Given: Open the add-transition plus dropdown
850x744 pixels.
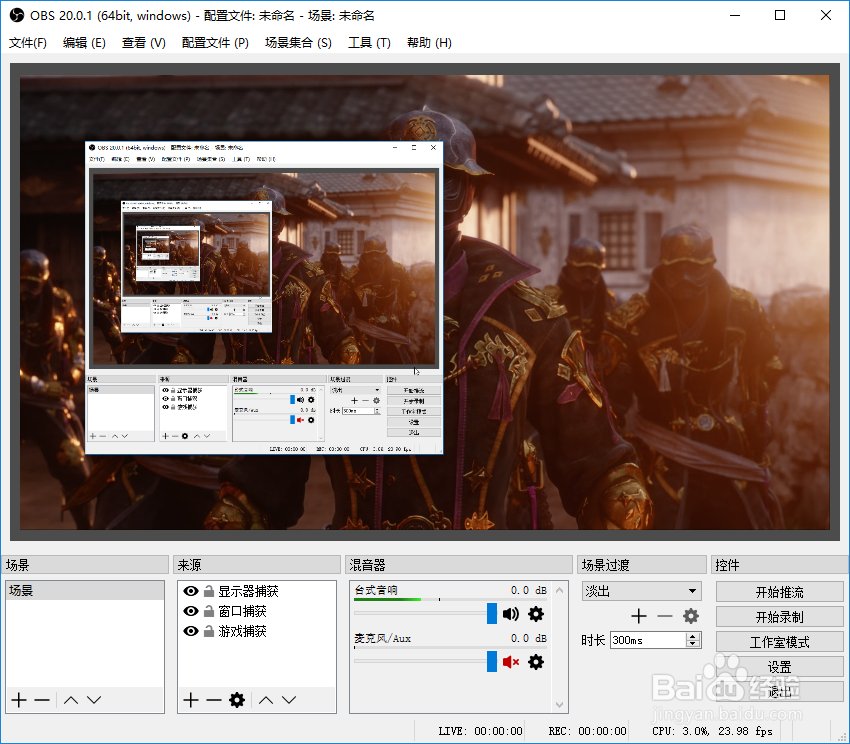Looking at the screenshot, I should coord(637,616).
